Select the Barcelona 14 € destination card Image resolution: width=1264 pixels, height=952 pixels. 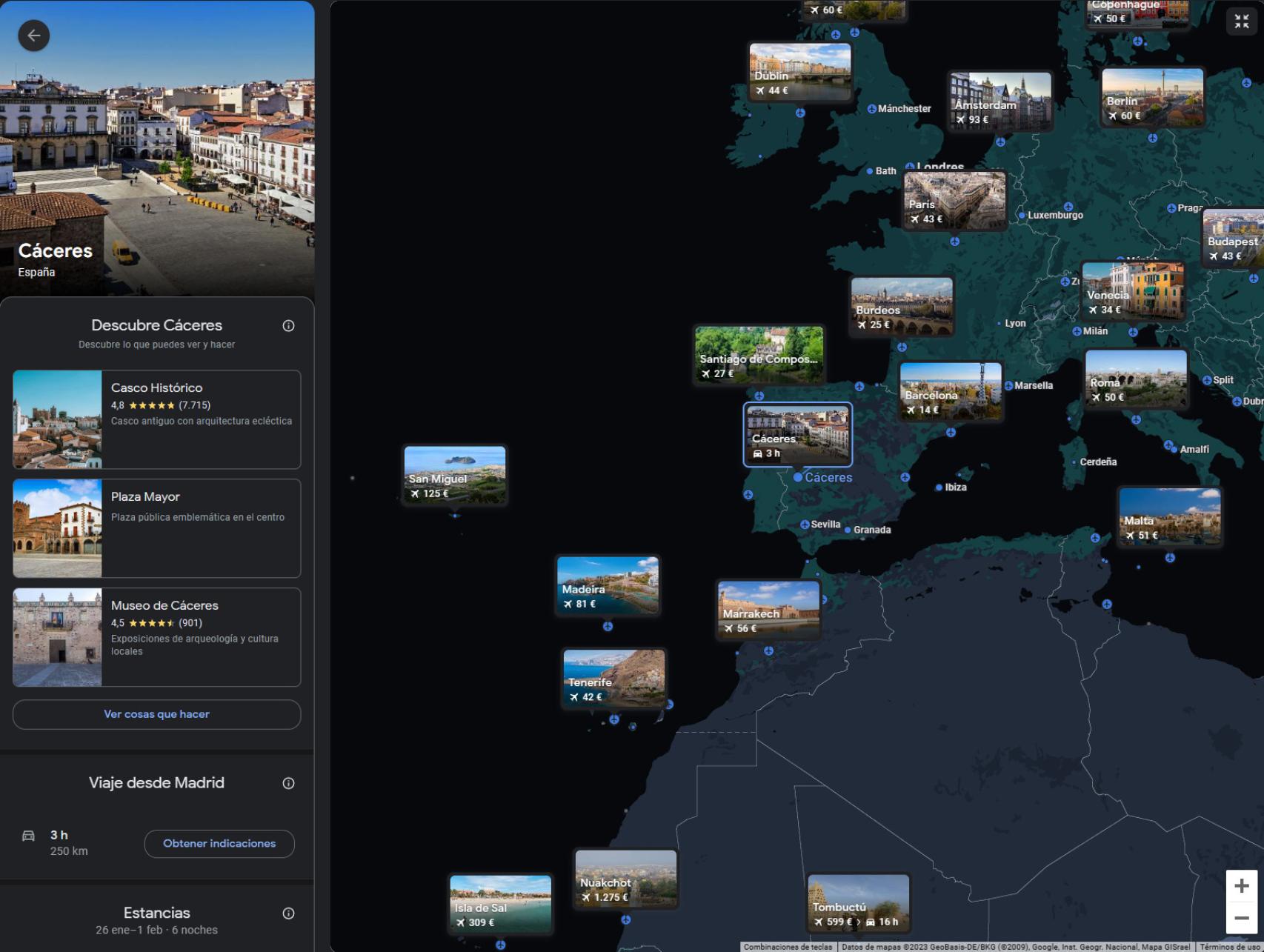(x=951, y=391)
